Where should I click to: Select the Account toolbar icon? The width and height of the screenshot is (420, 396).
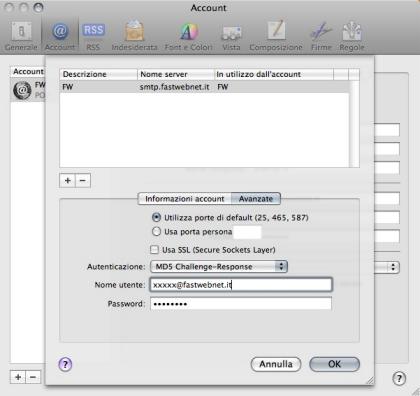pyautogui.click(x=60, y=36)
